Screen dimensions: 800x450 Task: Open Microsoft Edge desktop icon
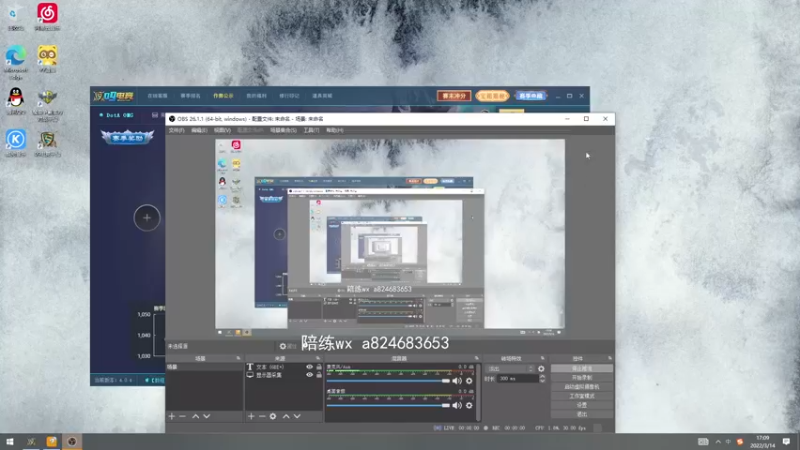pyautogui.click(x=16, y=62)
